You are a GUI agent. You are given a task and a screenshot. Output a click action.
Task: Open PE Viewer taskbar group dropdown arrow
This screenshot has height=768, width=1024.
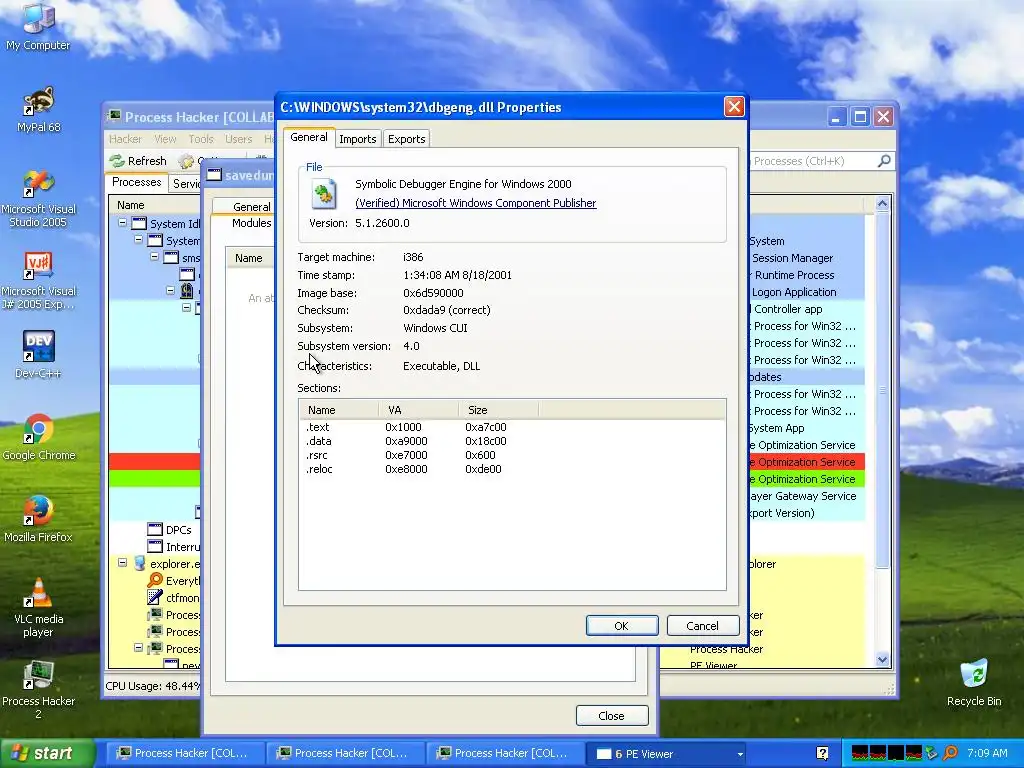pyautogui.click(x=740, y=754)
